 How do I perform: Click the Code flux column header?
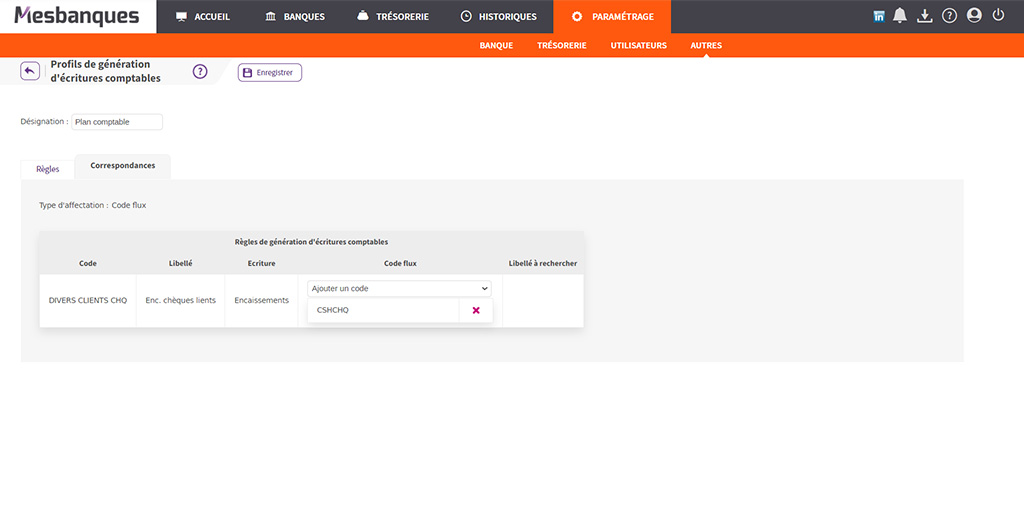point(400,263)
